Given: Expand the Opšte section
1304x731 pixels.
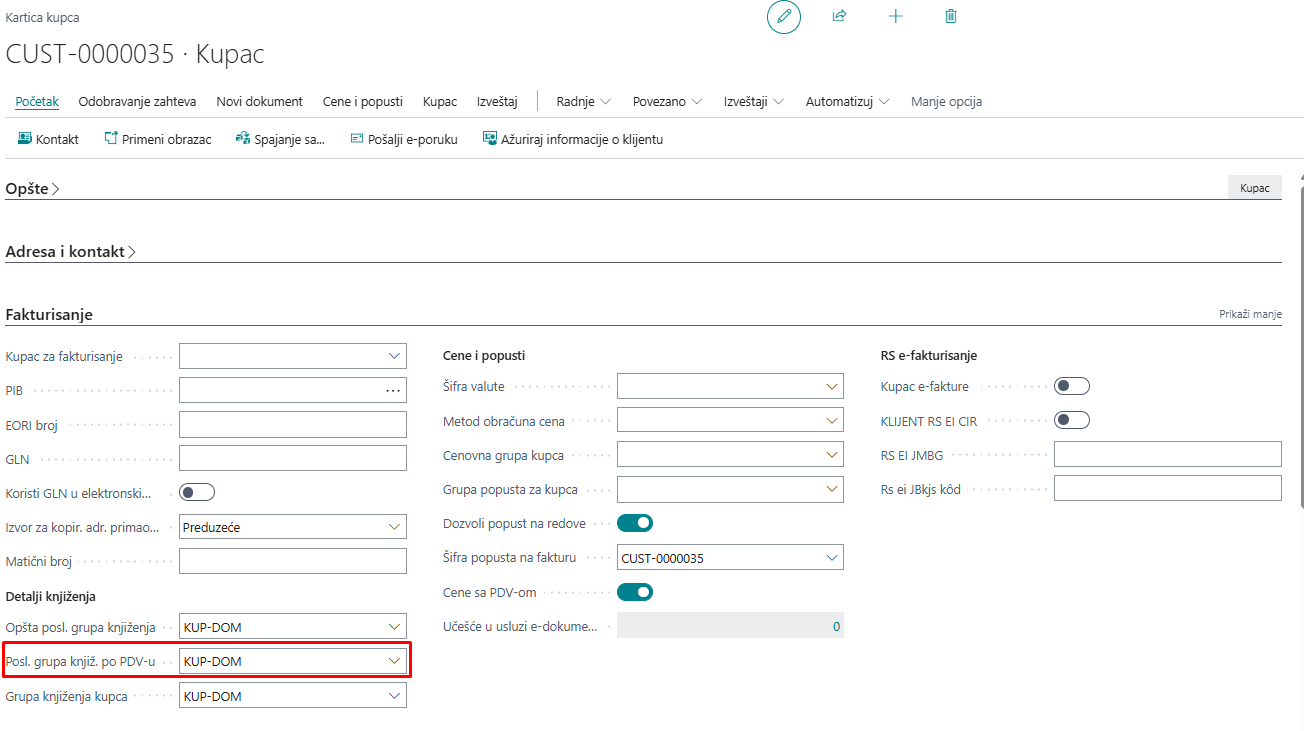Looking at the screenshot, I should pyautogui.click(x=32, y=189).
